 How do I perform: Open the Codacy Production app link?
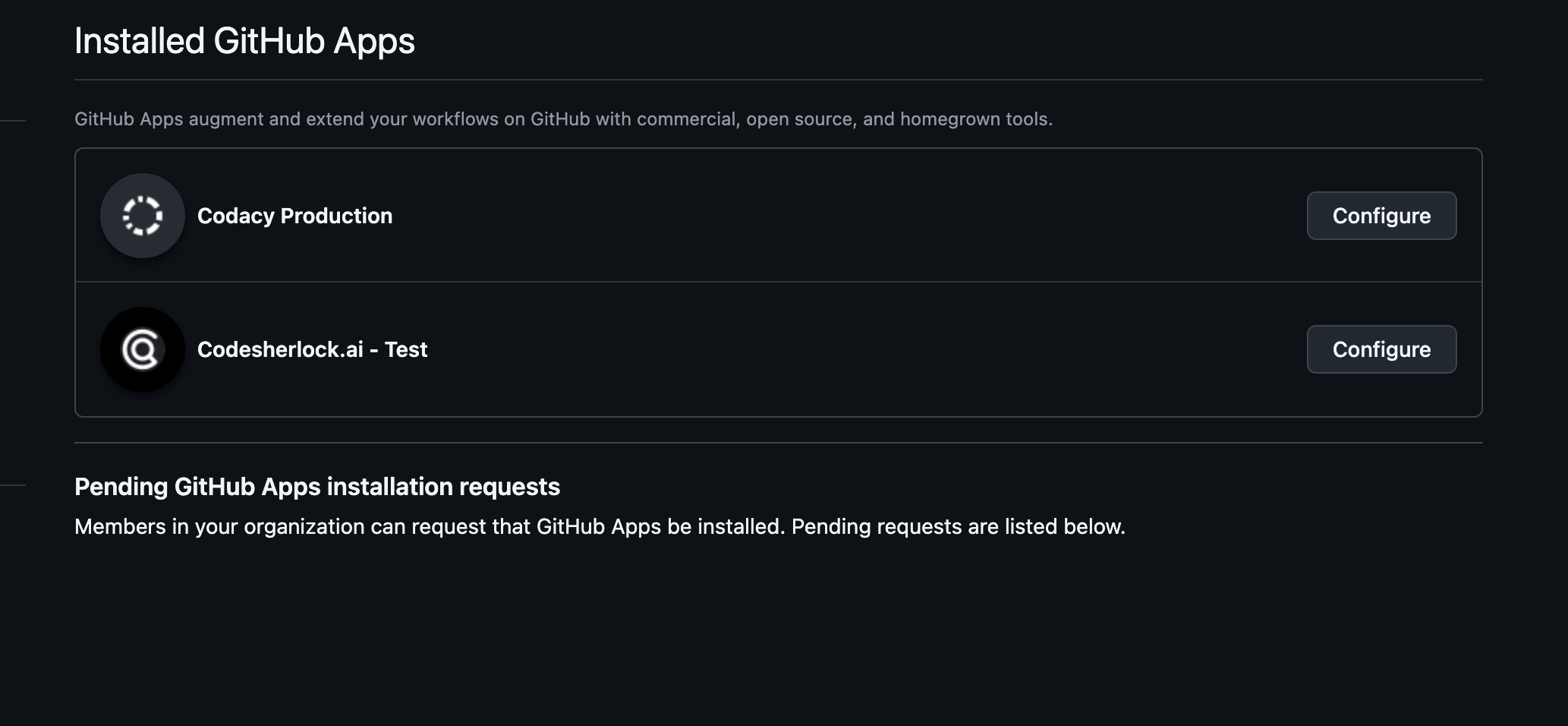pos(295,215)
